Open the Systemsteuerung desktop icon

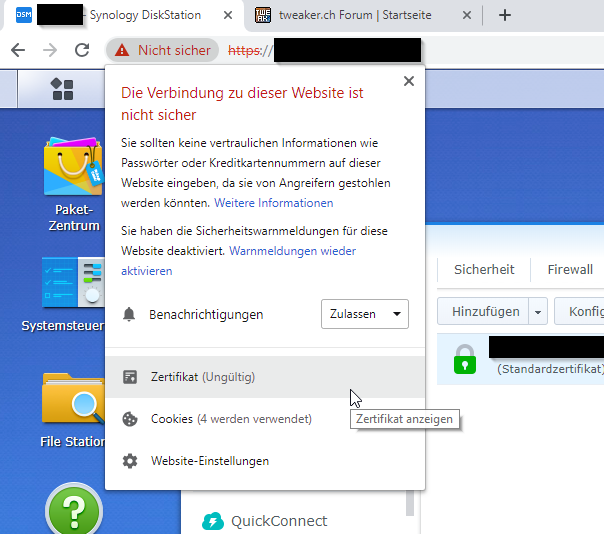tap(72, 282)
